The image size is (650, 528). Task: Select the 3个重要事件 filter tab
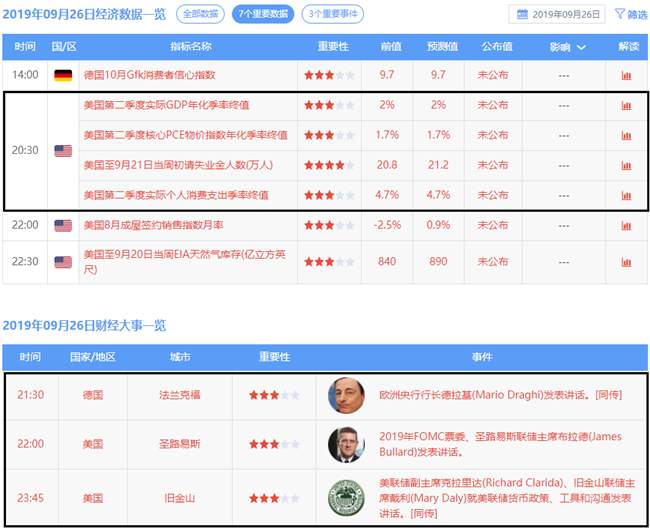pyautogui.click(x=332, y=14)
